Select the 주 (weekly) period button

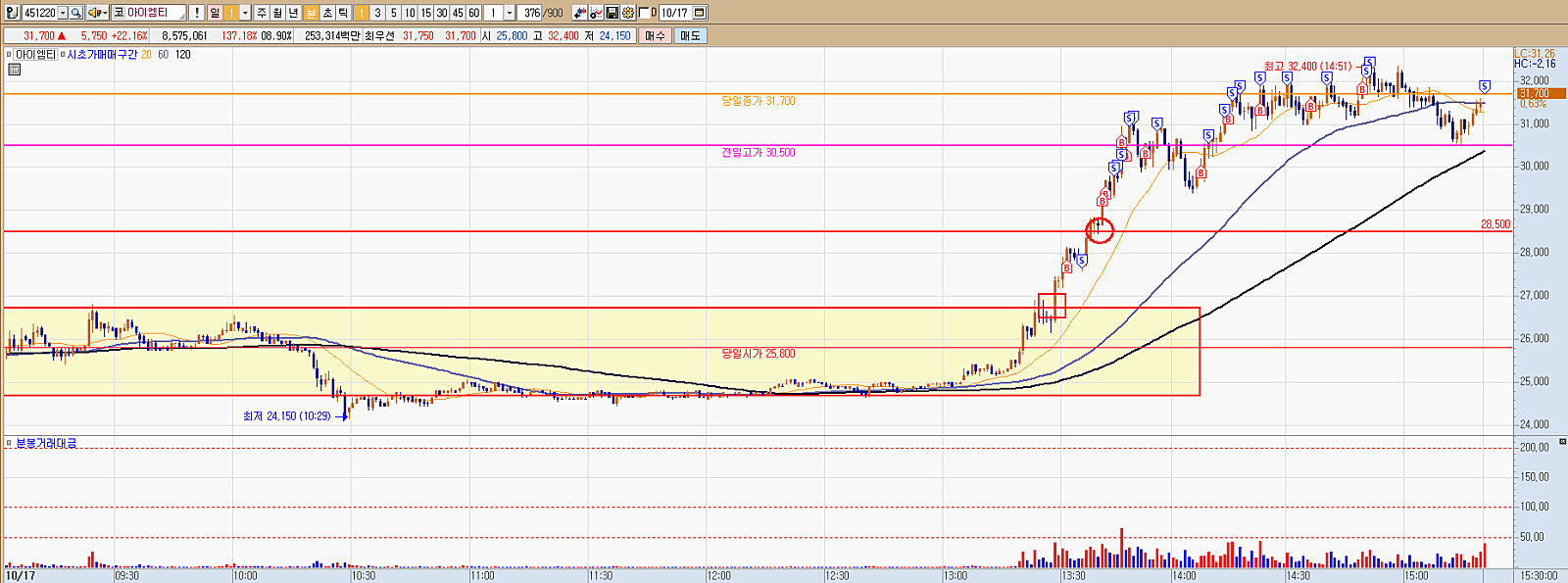(262, 13)
